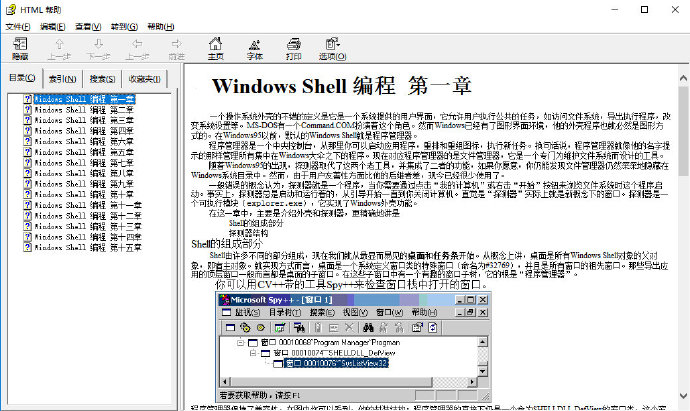Open the 编辑(E) menu

(52, 27)
